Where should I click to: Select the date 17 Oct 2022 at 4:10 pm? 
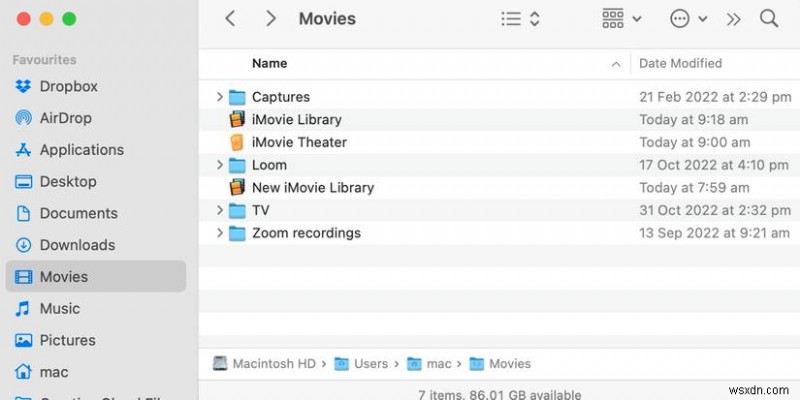point(714,165)
